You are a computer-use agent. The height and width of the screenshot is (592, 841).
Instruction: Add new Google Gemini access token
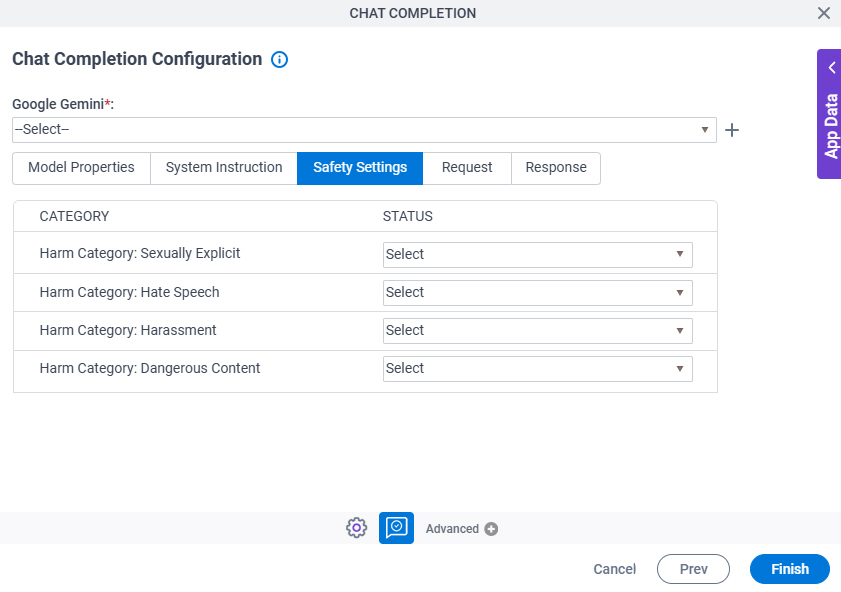click(732, 130)
